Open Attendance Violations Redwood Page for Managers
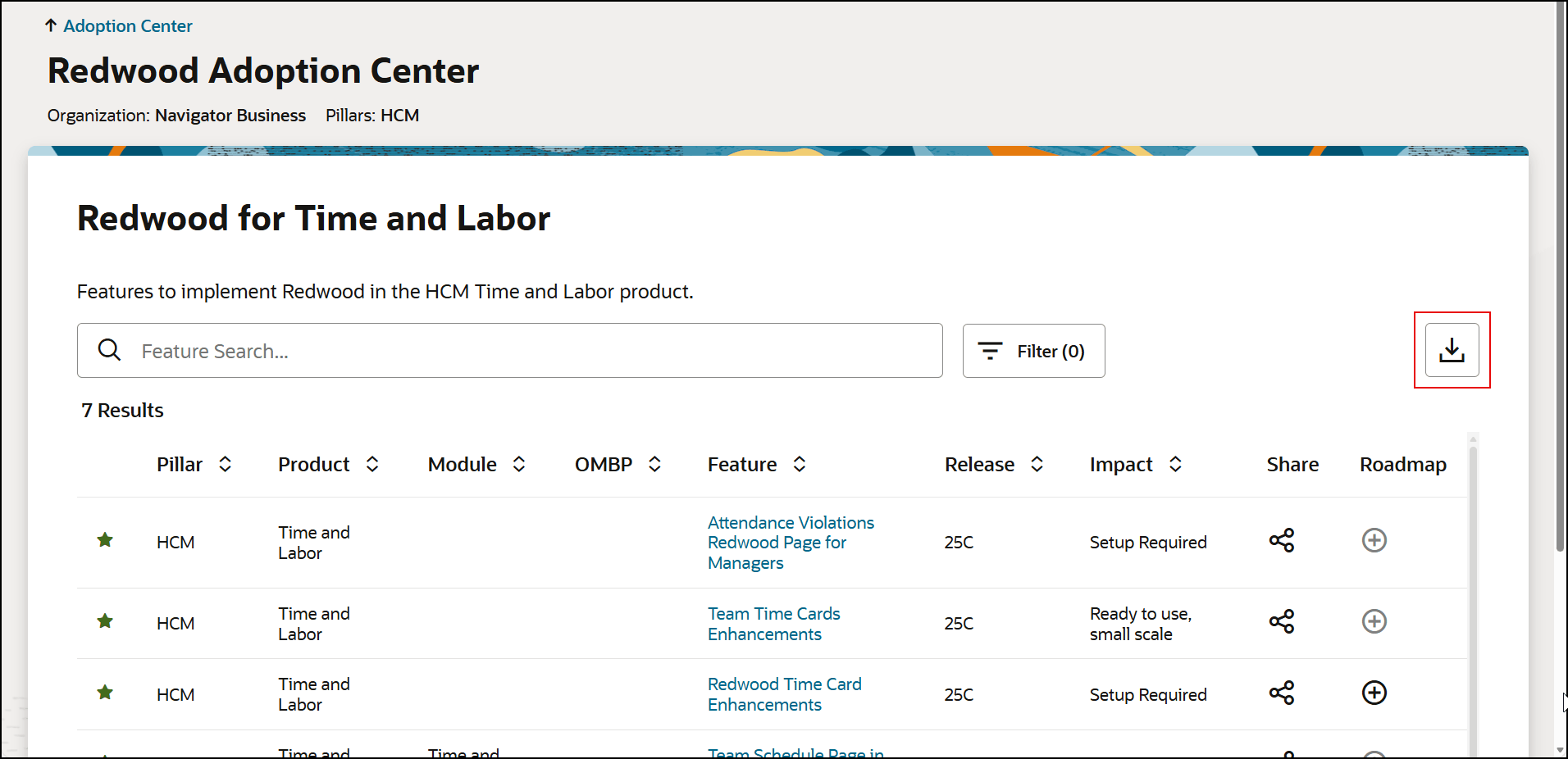Image resolution: width=1568 pixels, height=759 pixels. pos(790,543)
